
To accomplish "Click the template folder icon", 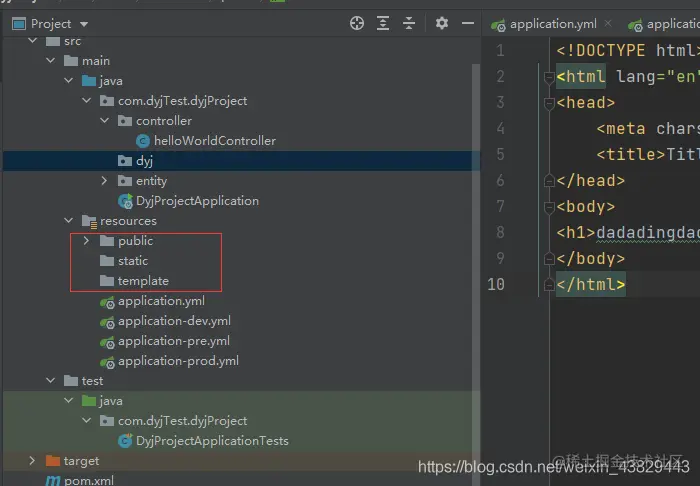I will 107,281.
